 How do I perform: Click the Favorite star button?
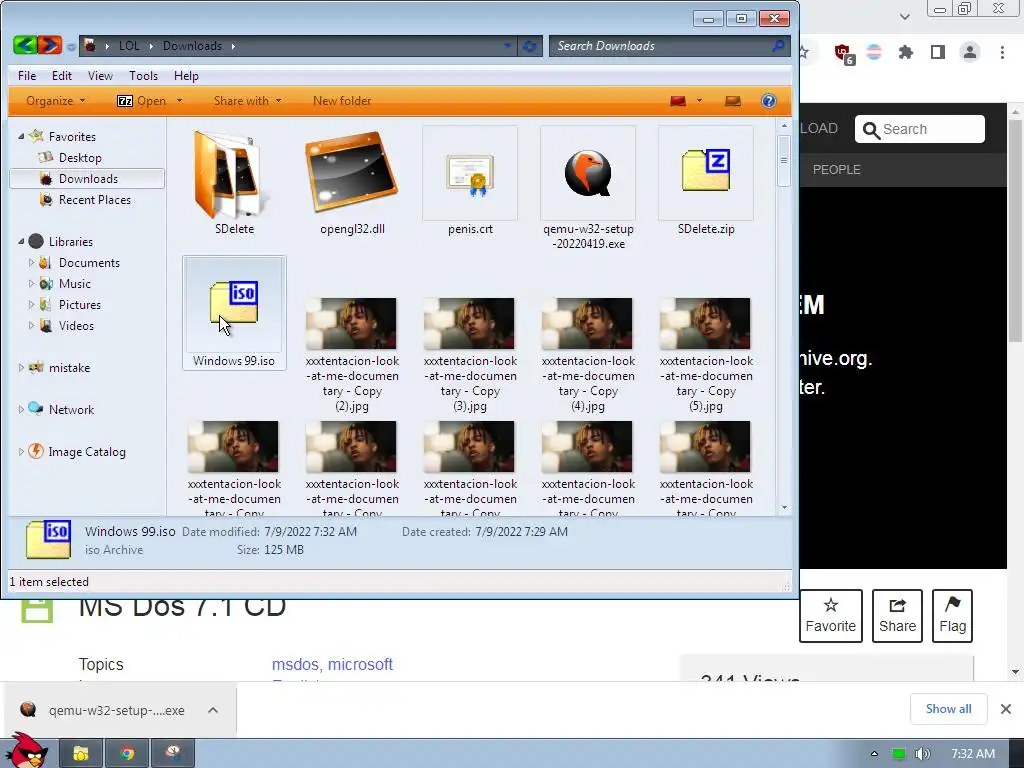831,616
